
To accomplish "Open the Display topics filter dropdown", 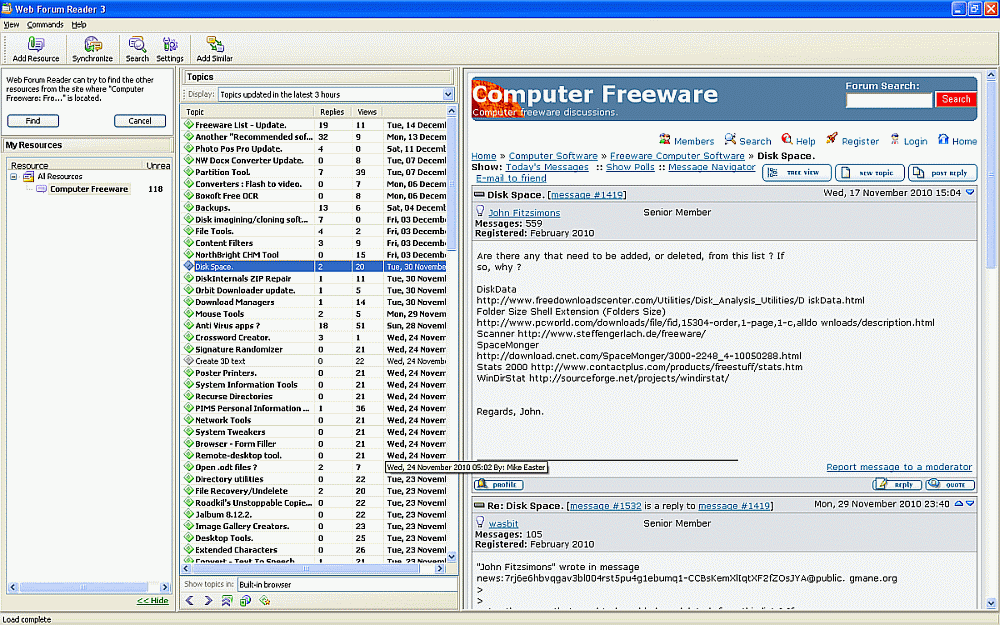I will coord(448,94).
